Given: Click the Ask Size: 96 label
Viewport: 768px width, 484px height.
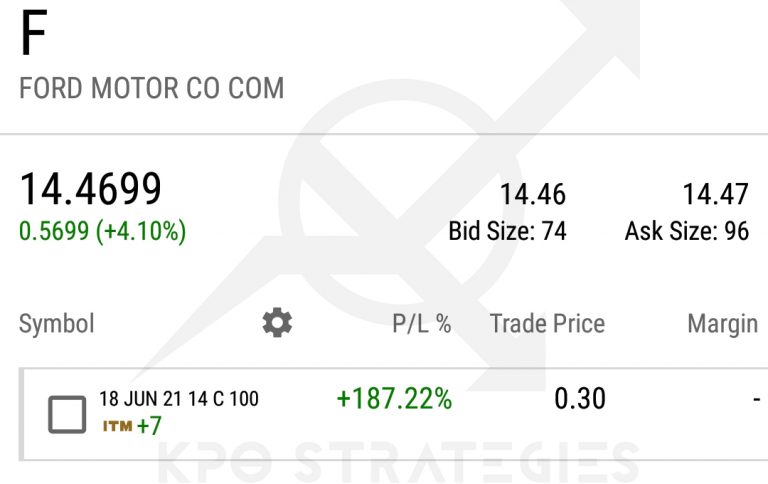Looking at the screenshot, I should click(687, 232).
